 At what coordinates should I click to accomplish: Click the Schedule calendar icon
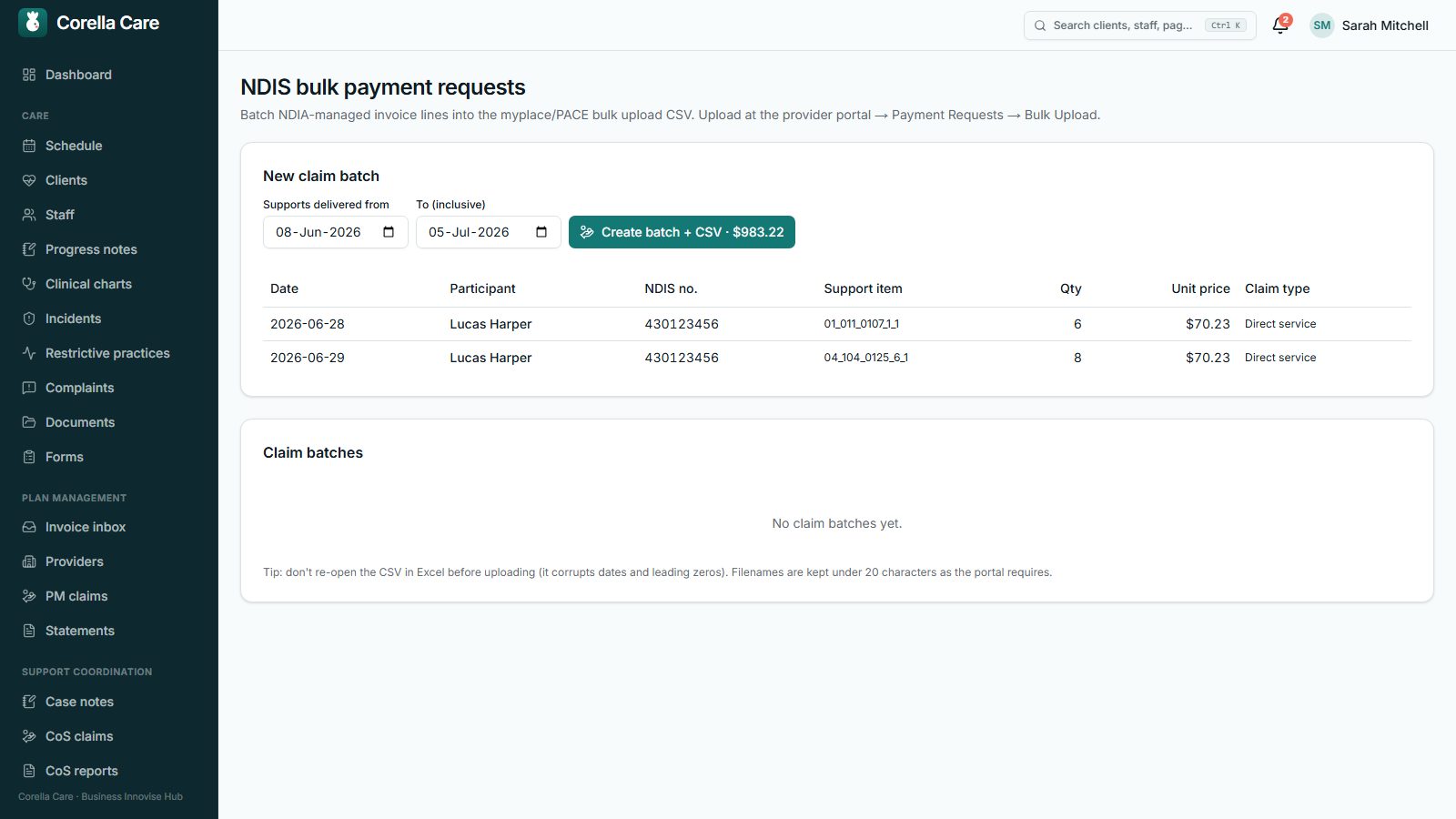click(x=29, y=146)
